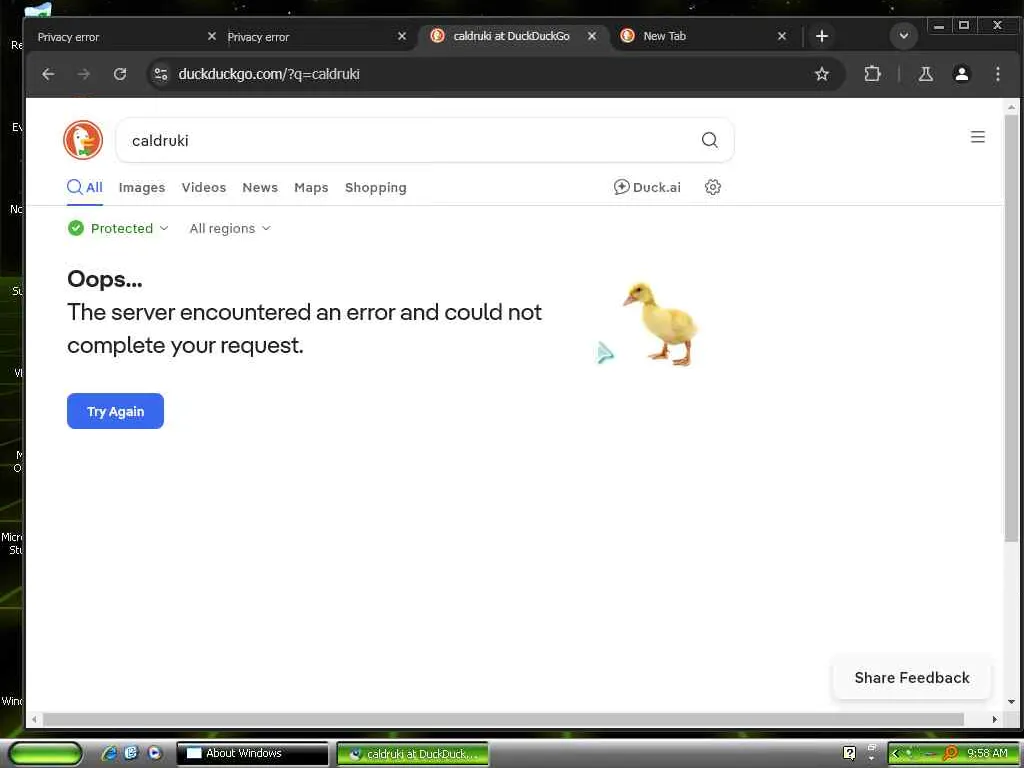The image size is (1024, 768).
Task: Click the help question mark tray icon
Action: 849,753
